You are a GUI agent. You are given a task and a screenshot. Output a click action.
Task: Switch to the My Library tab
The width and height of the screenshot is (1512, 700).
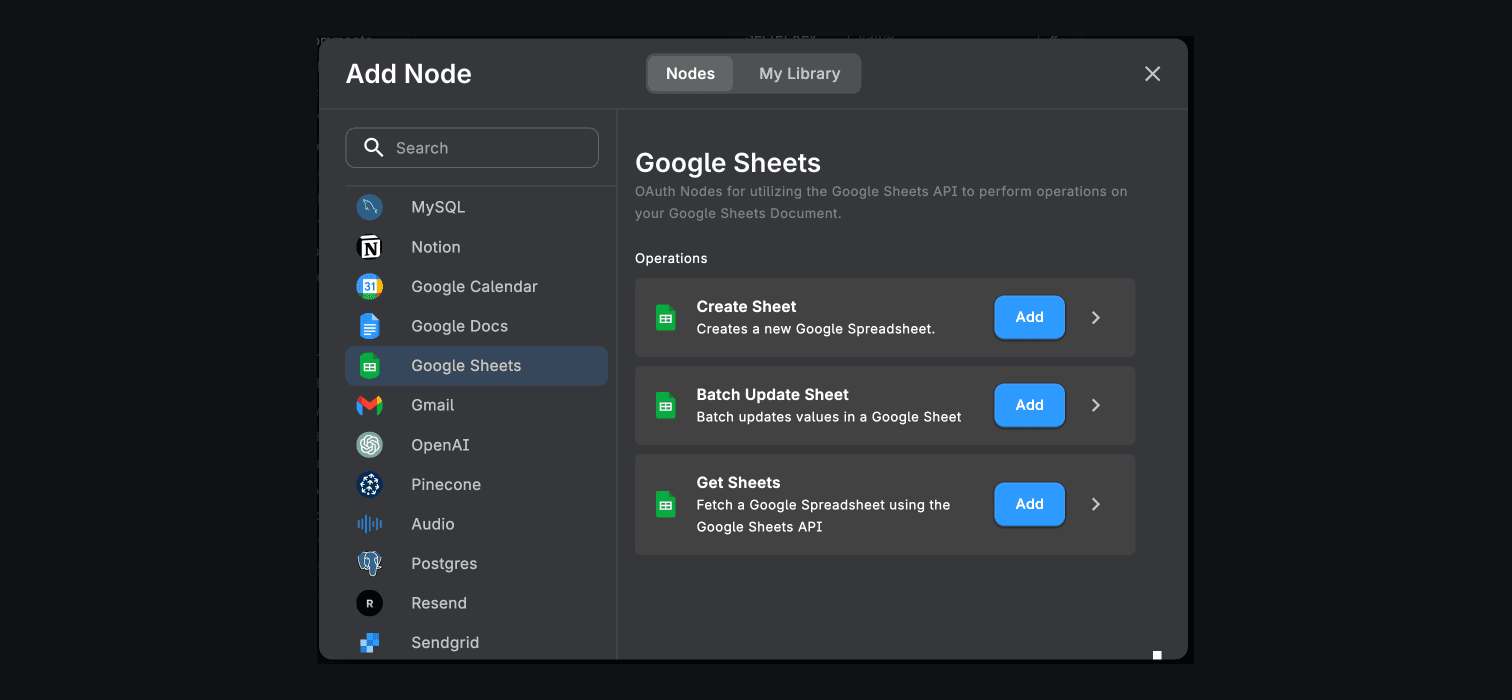pos(799,73)
